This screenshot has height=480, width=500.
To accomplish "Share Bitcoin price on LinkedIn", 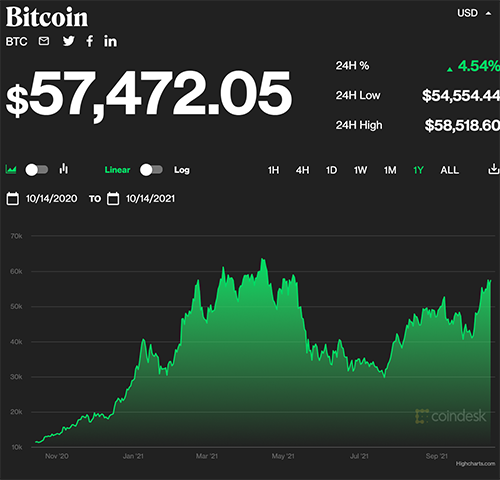I will click(110, 41).
